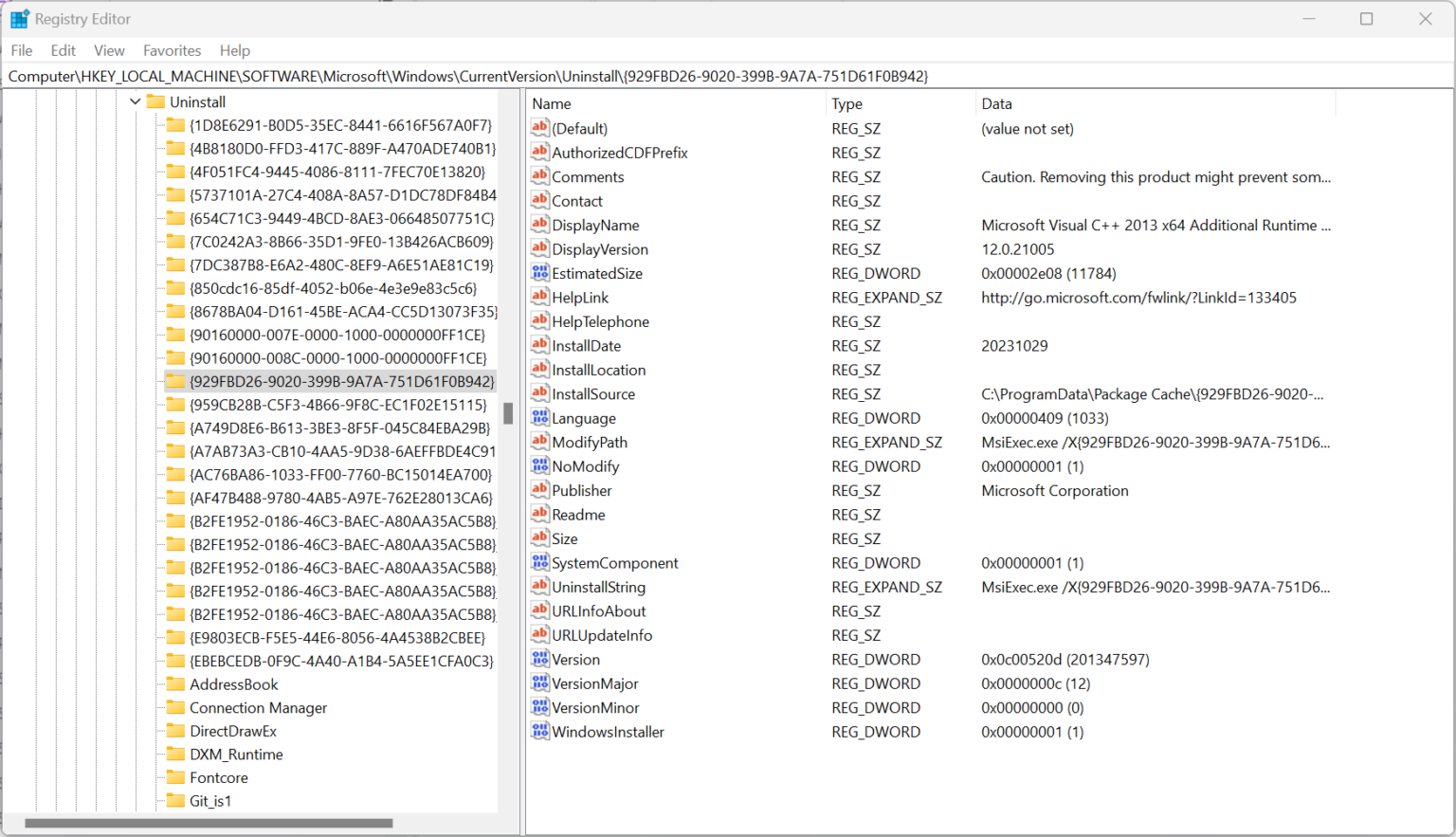Select the InstallLocation value name
This screenshot has height=837, width=1456.
[599, 370]
